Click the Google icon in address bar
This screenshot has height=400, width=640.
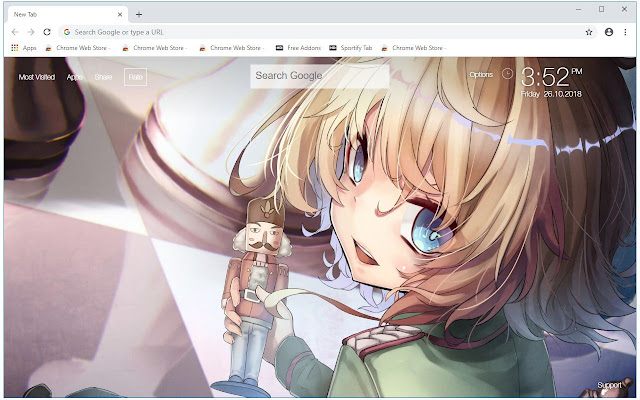[x=67, y=32]
